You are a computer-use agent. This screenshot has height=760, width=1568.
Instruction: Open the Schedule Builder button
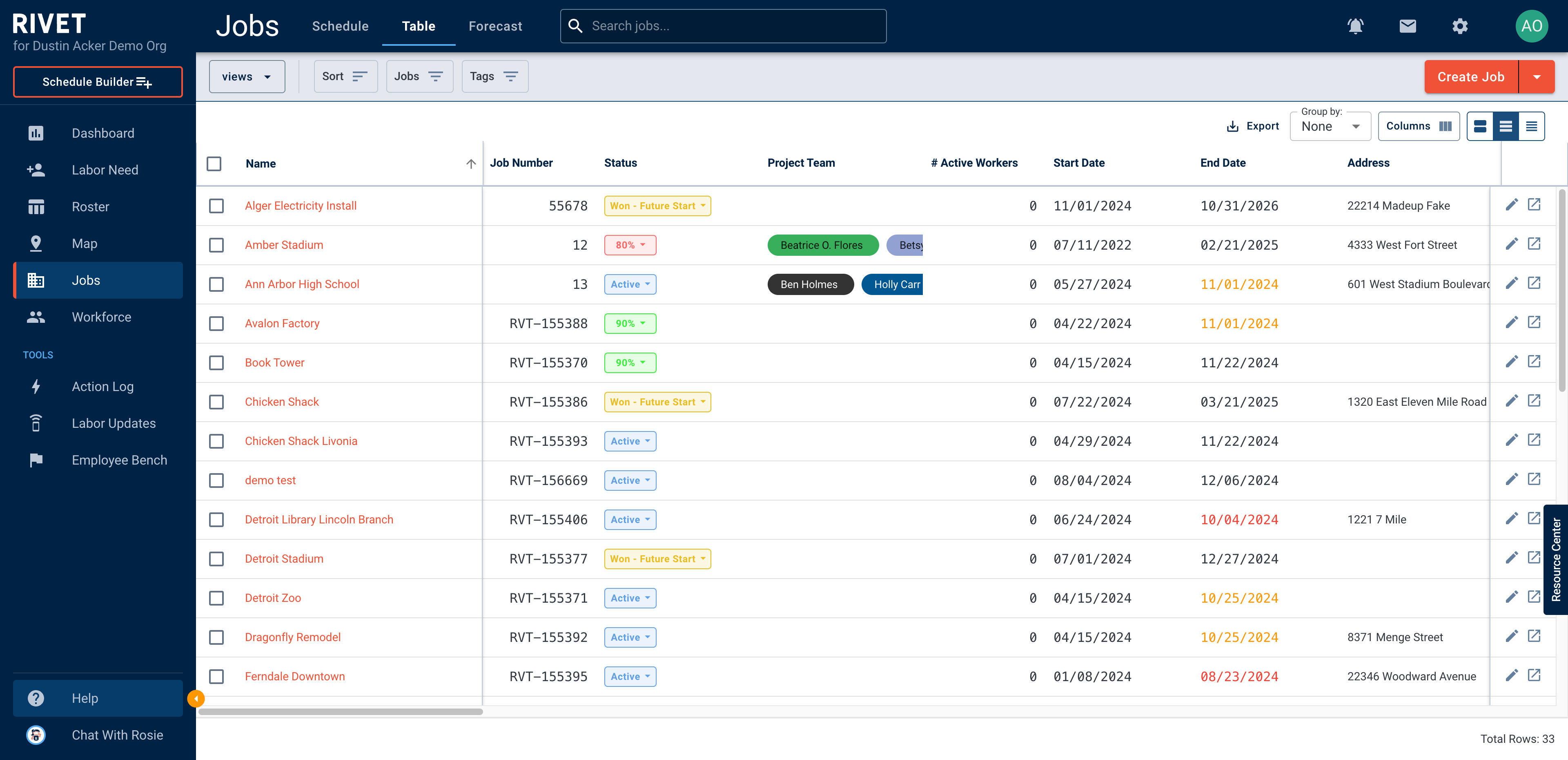point(98,82)
